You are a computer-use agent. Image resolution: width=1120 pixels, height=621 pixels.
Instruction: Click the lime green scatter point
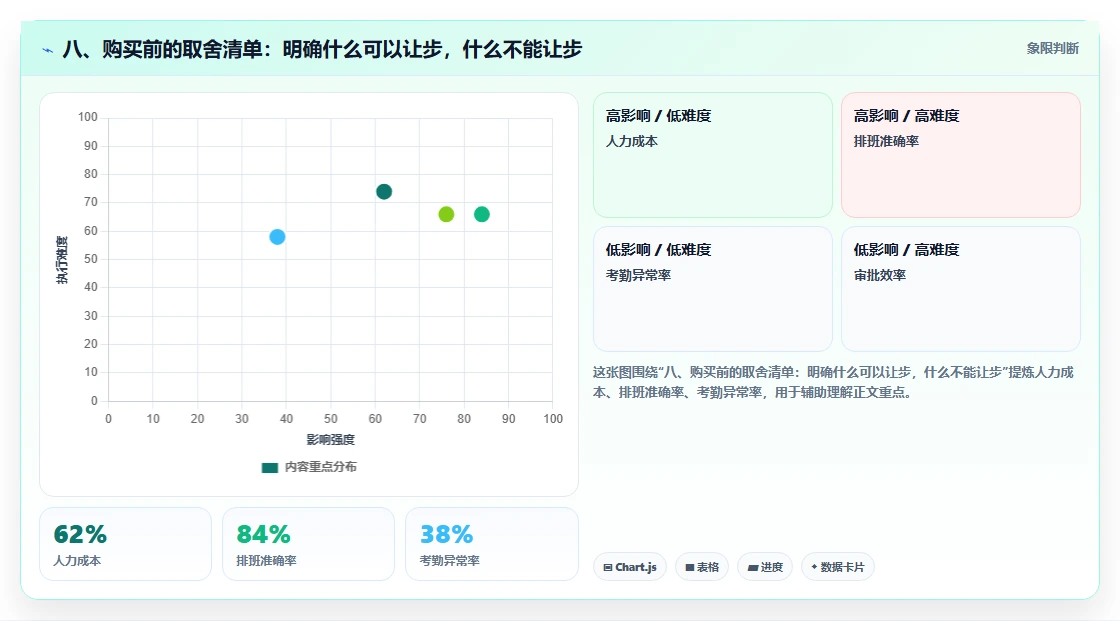click(446, 214)
